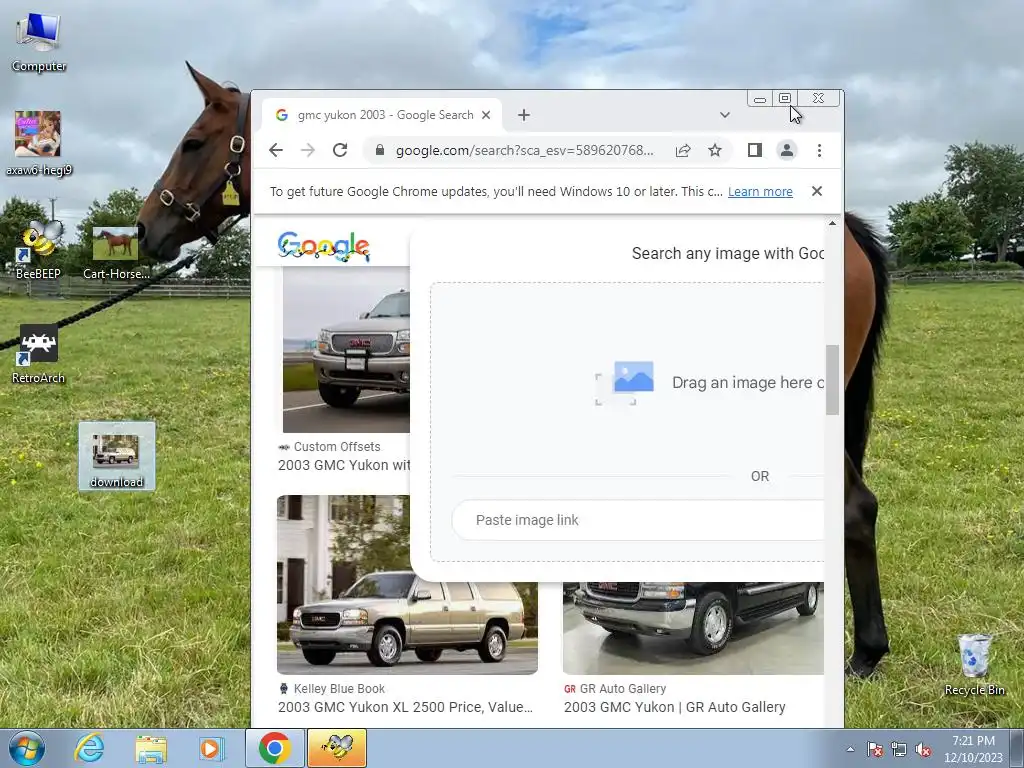This screenshot has height=768, width=1024.
Task: Select the Cart-Horse image file on desktop
Action: (116, 253)
